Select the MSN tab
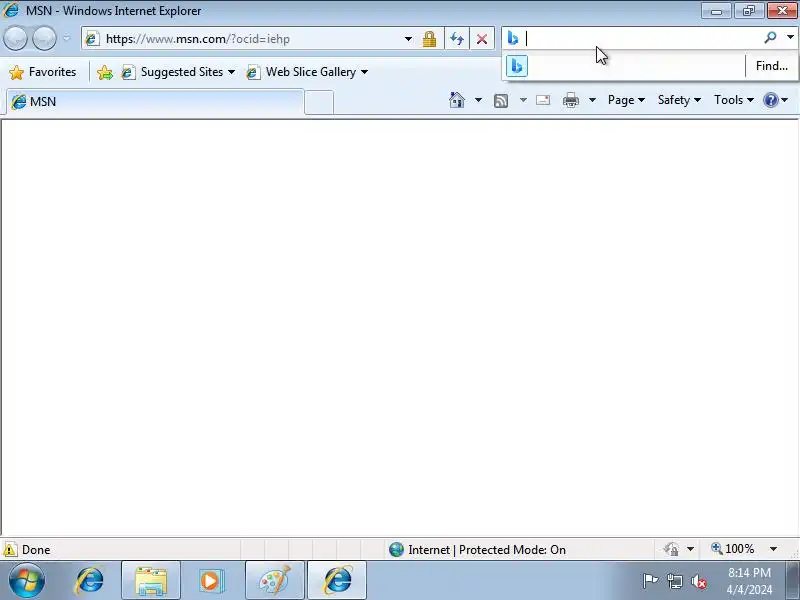The image size is (800, 600). click(x=155, y=102)
